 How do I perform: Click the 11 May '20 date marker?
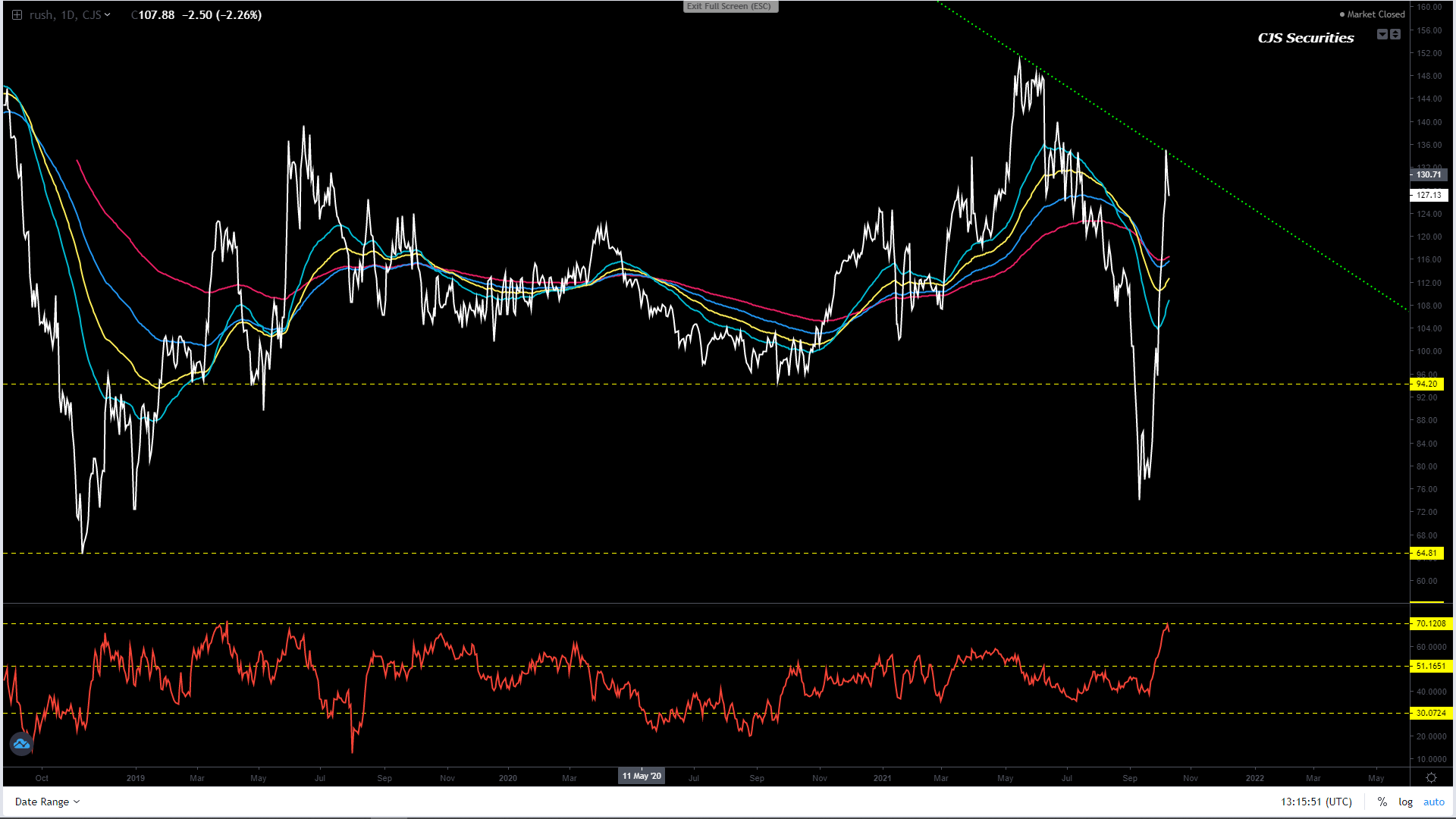coord(642,776)
